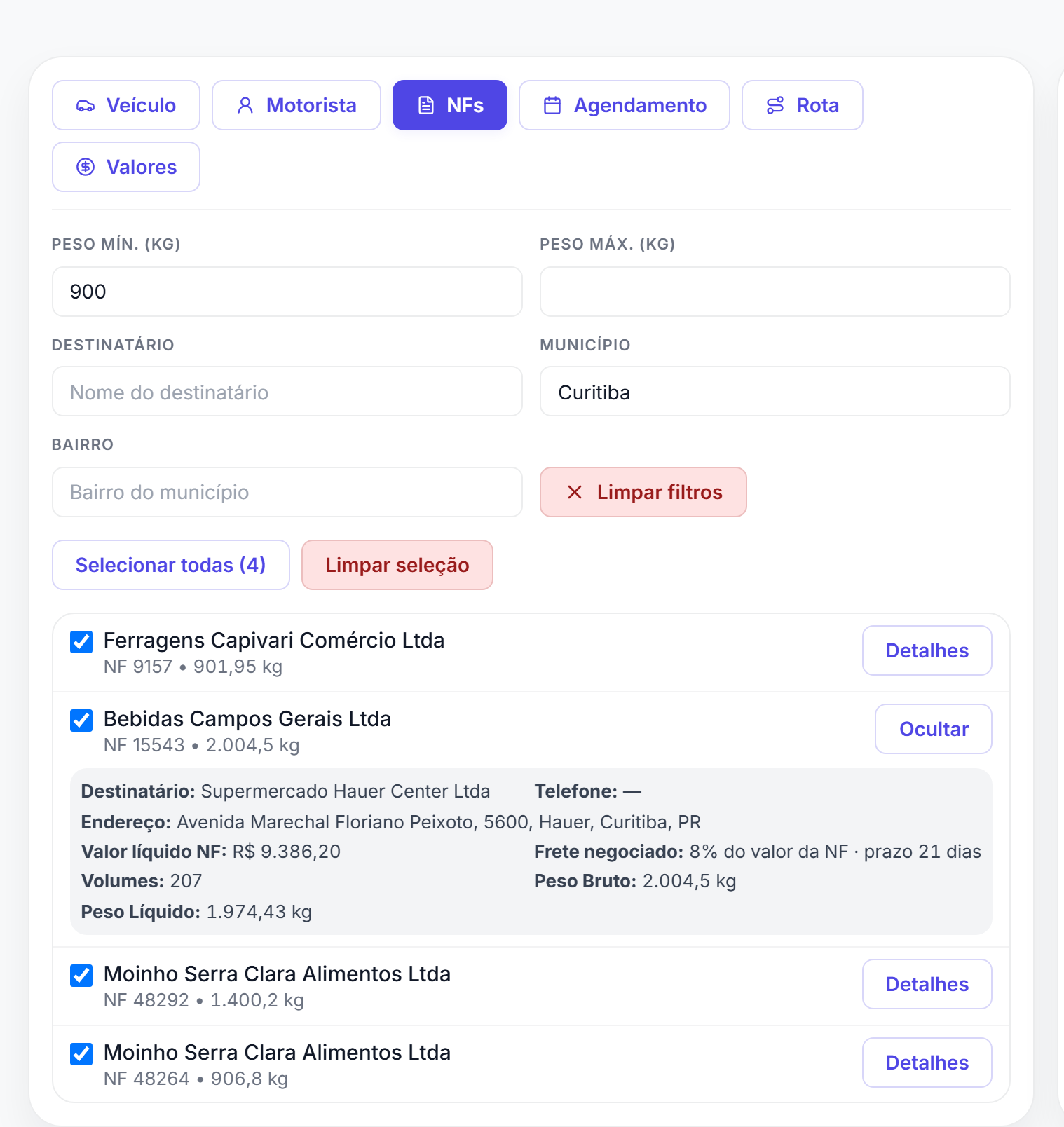This screenshot has height=1127, width=1064.
Task: Collapse Bebidas Campos Gerais details with Ocultar
Action: 934,729
